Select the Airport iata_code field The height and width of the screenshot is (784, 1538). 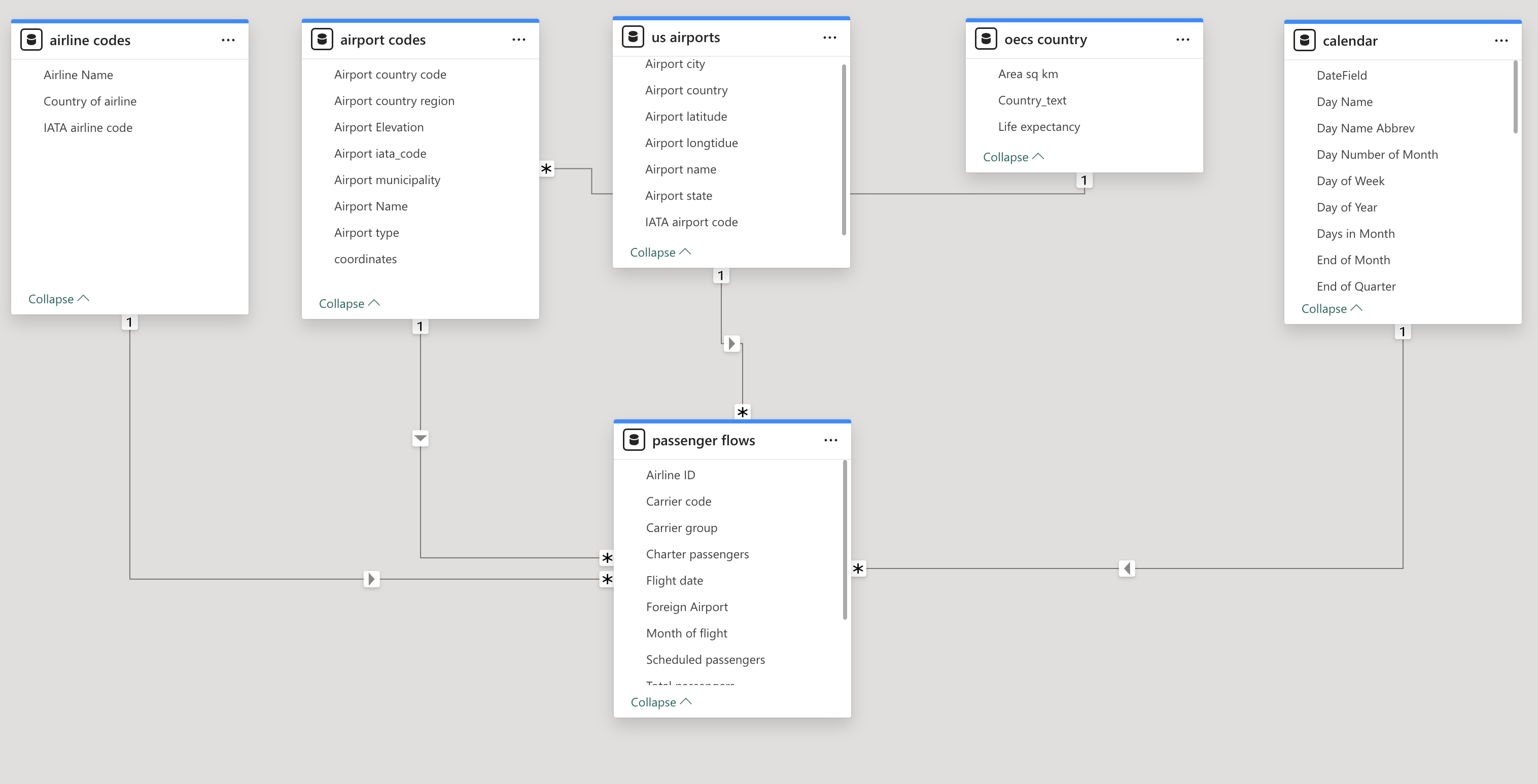tap(380, 154)
